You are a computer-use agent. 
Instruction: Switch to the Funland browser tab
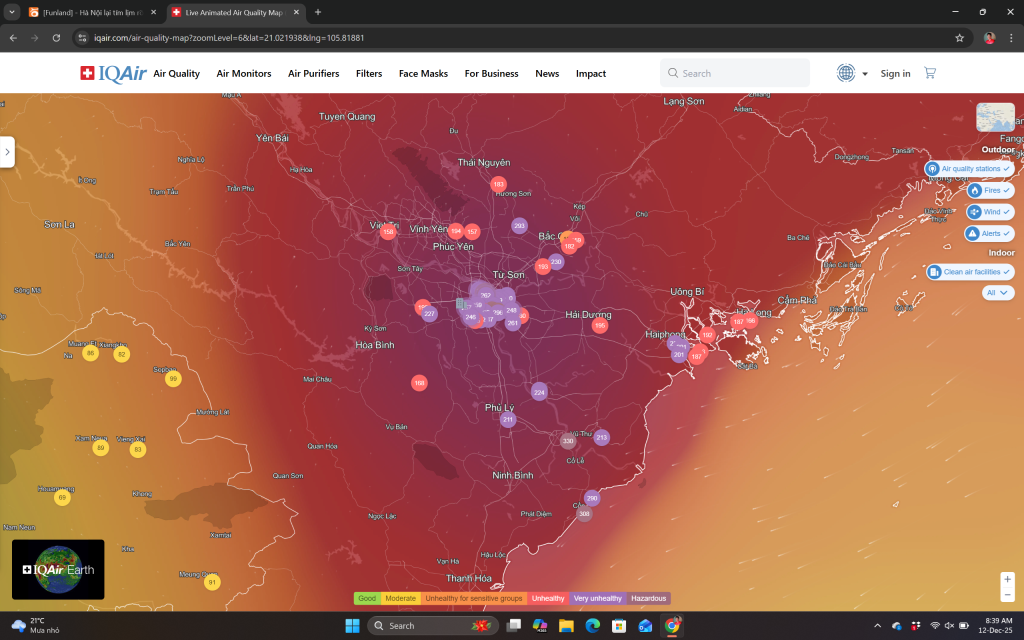(90, 12)
